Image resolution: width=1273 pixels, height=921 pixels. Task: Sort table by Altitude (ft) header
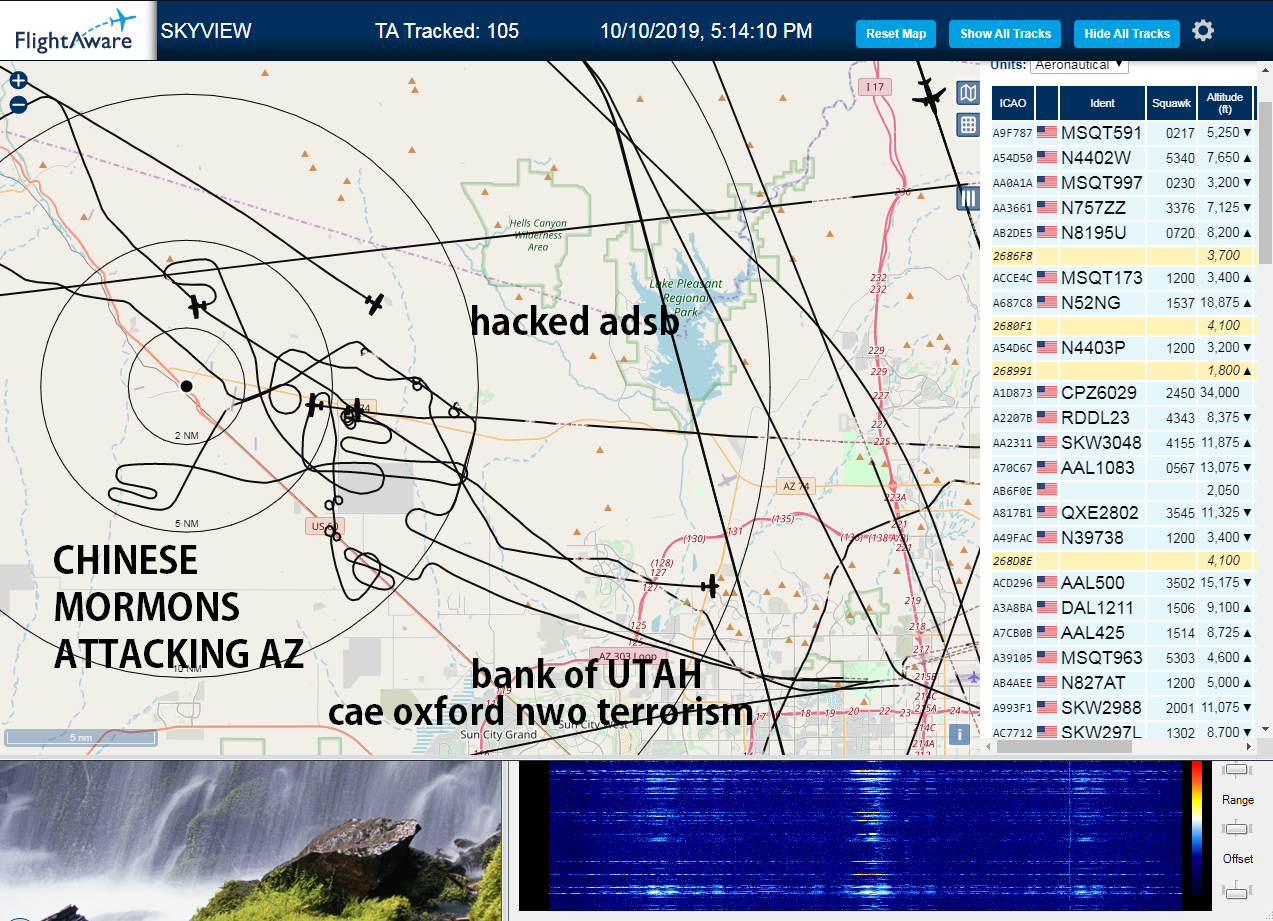(1224, 103)
